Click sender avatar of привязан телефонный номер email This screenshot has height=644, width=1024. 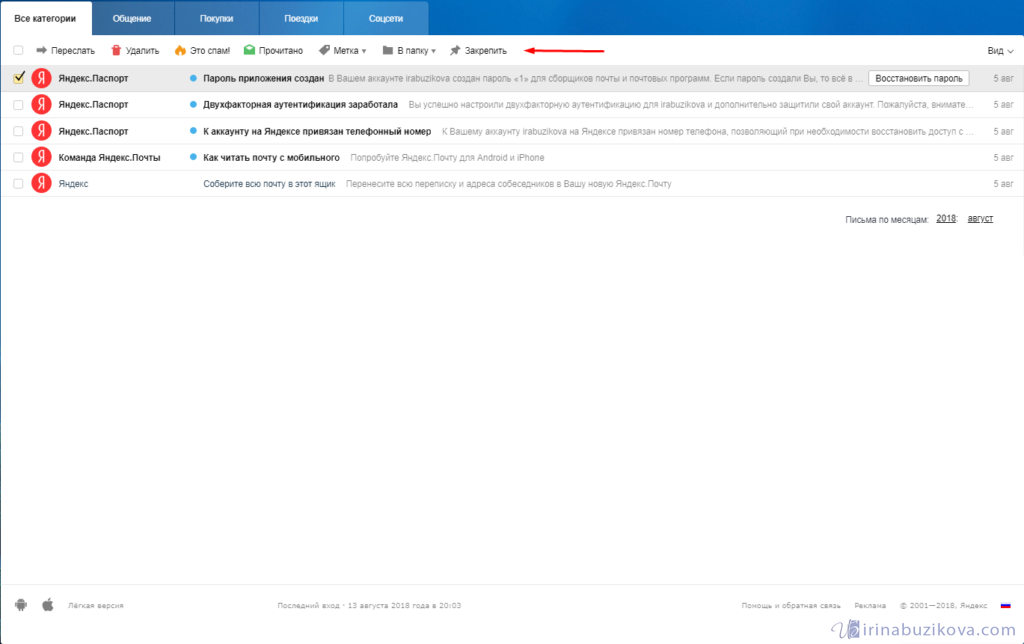pos(42,131)
